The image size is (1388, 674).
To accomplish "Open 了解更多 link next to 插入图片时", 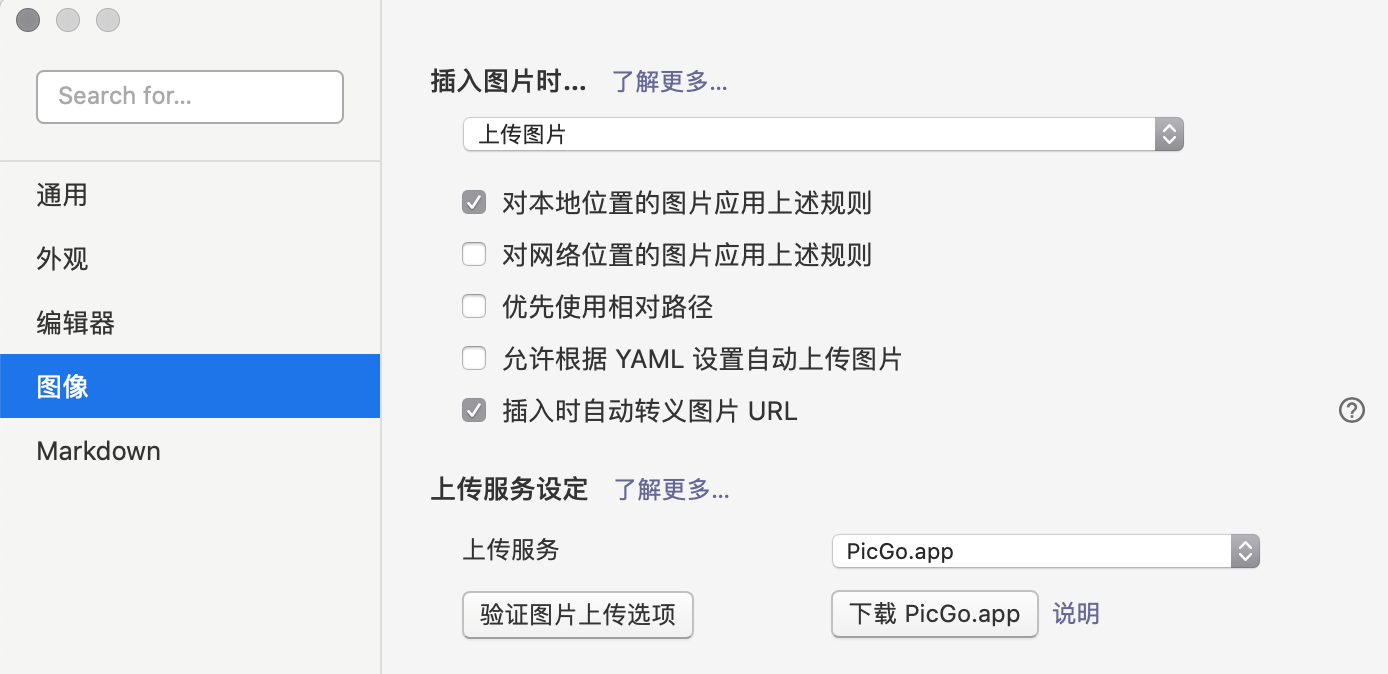I will click(670, 82).
